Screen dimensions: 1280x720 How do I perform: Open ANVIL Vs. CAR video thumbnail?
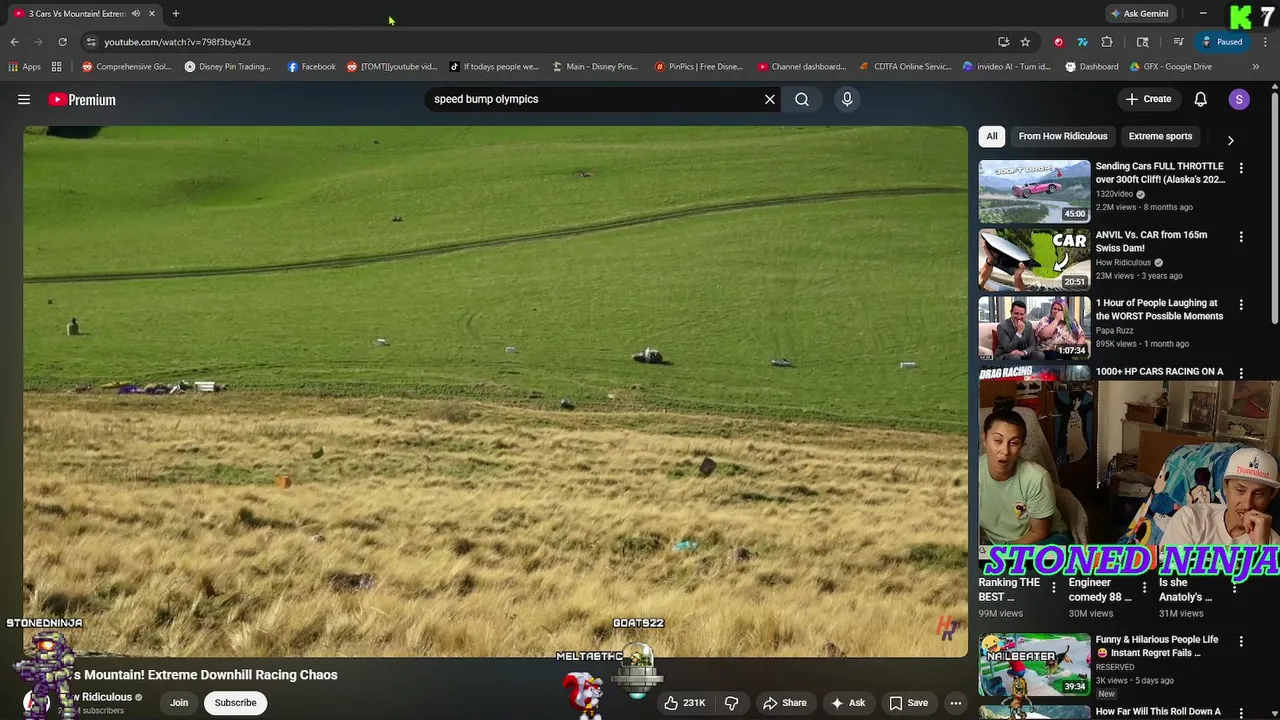point(1034,259)
